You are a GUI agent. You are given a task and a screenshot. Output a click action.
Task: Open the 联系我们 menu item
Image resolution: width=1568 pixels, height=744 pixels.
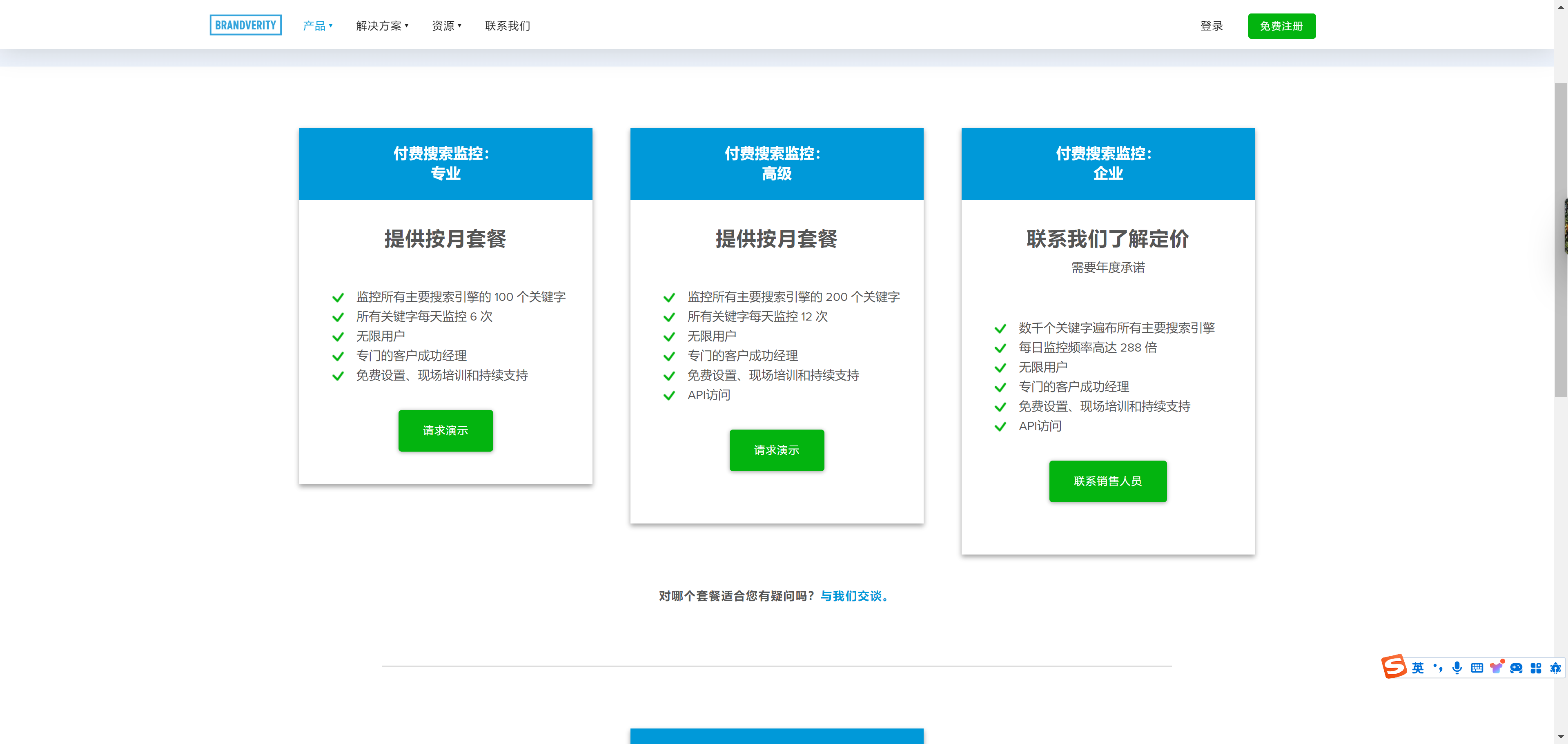tap(508, 26)
